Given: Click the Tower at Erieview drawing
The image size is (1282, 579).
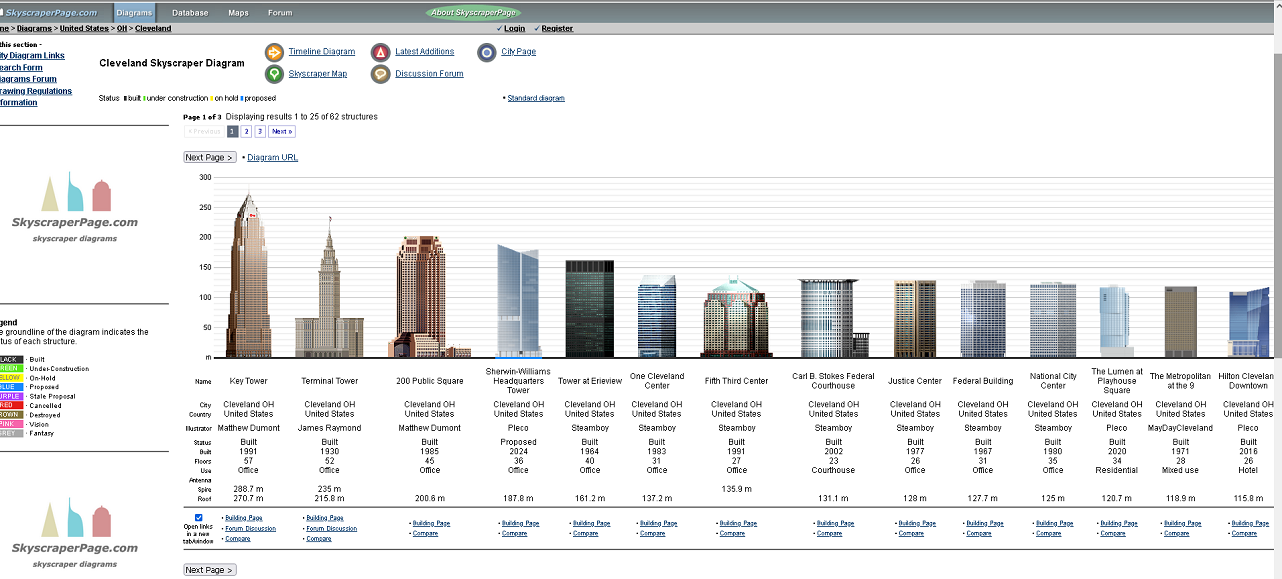Looking at the screenshot, I should point(590,308).
